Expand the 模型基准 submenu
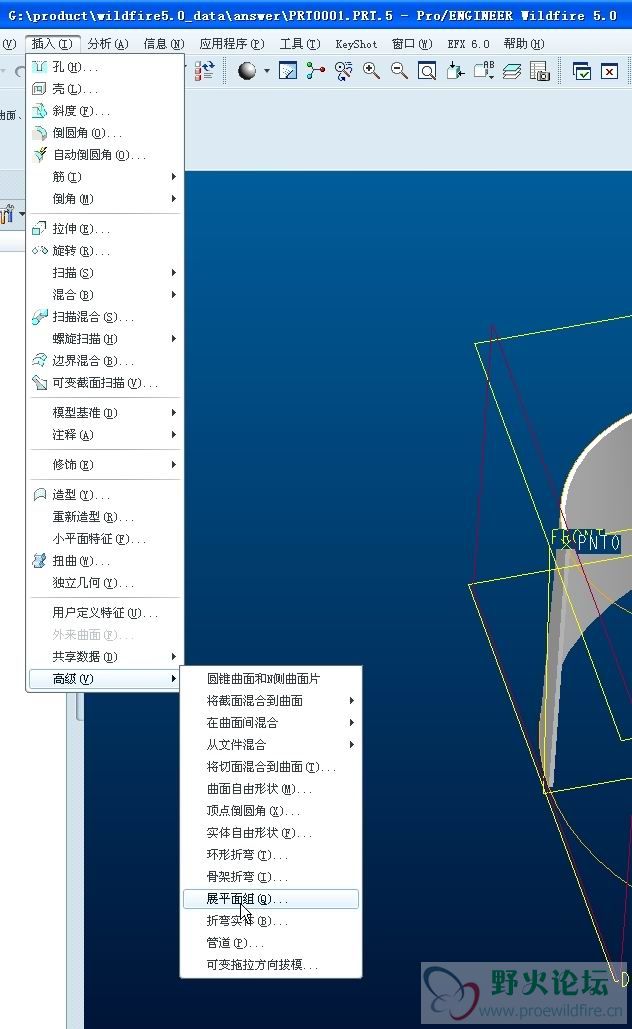The height and width of the screenshot is (1029, 632). pyautogui.click(x=105, y=413)
